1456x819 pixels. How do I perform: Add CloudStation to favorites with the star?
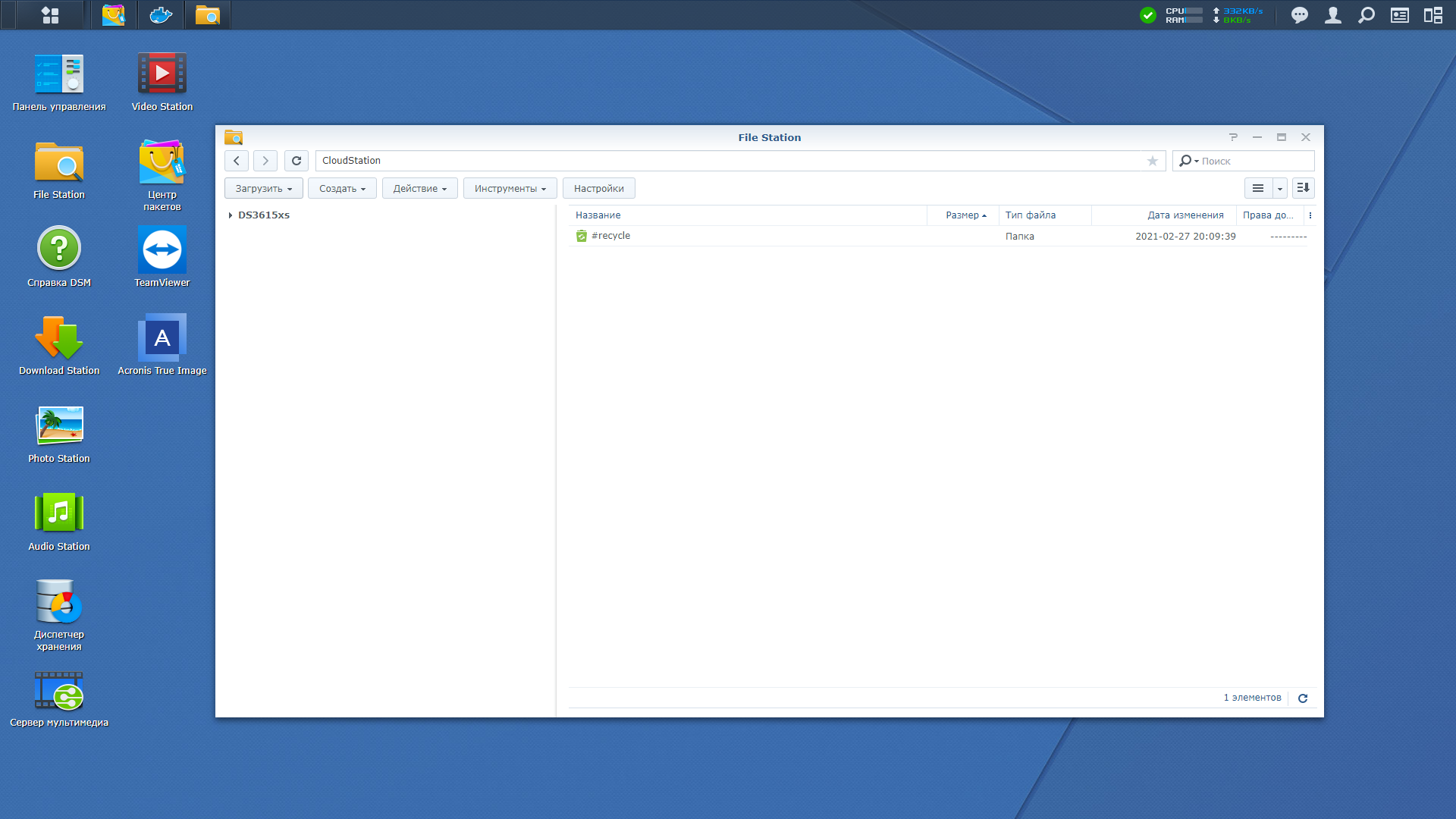click(1152, 161)
